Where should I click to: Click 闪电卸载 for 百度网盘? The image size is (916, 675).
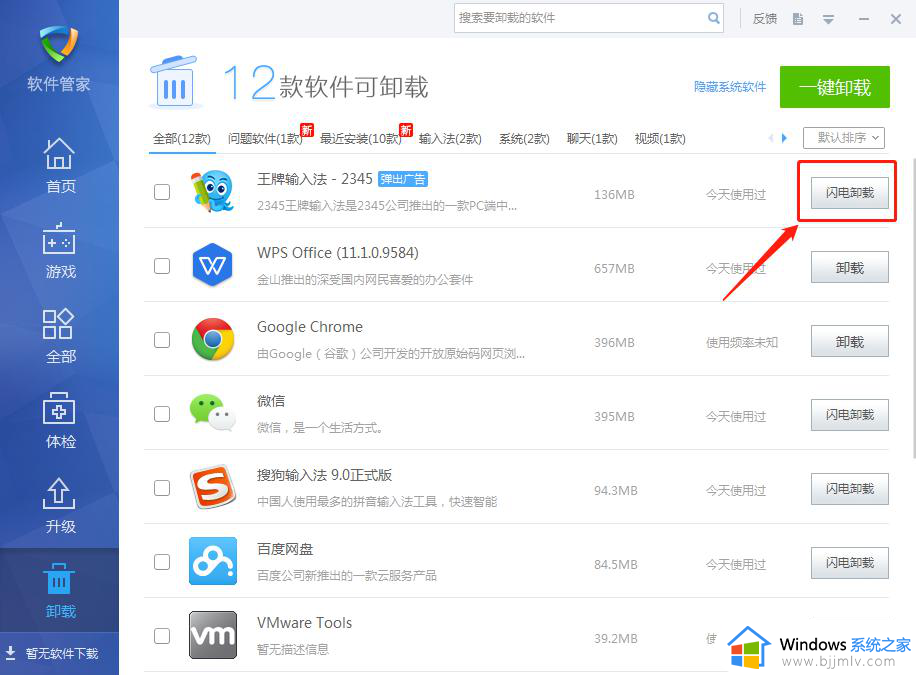[849, 563]
